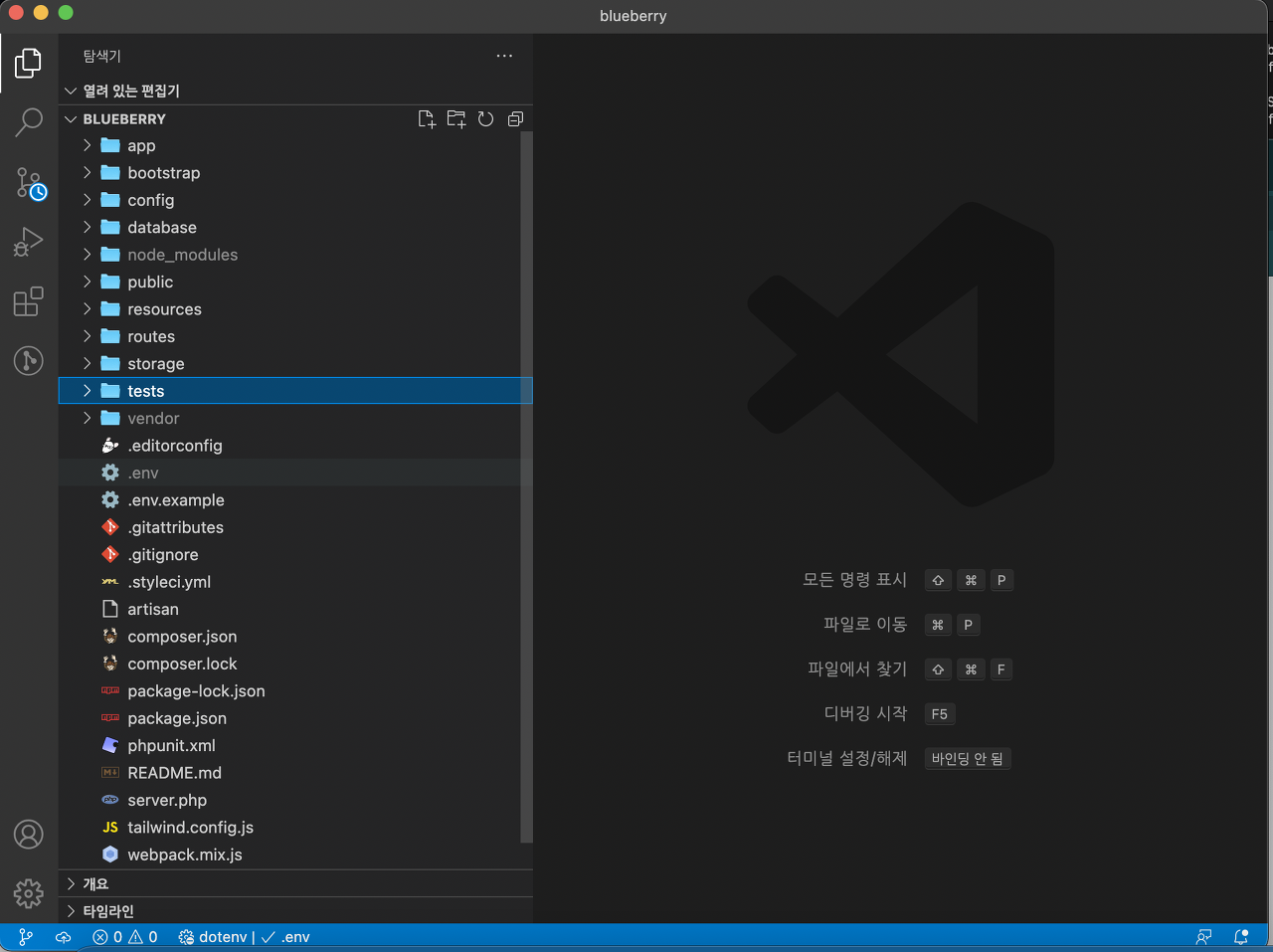
Task: Open the composer.lock file
Action: (x=295, y=664)
